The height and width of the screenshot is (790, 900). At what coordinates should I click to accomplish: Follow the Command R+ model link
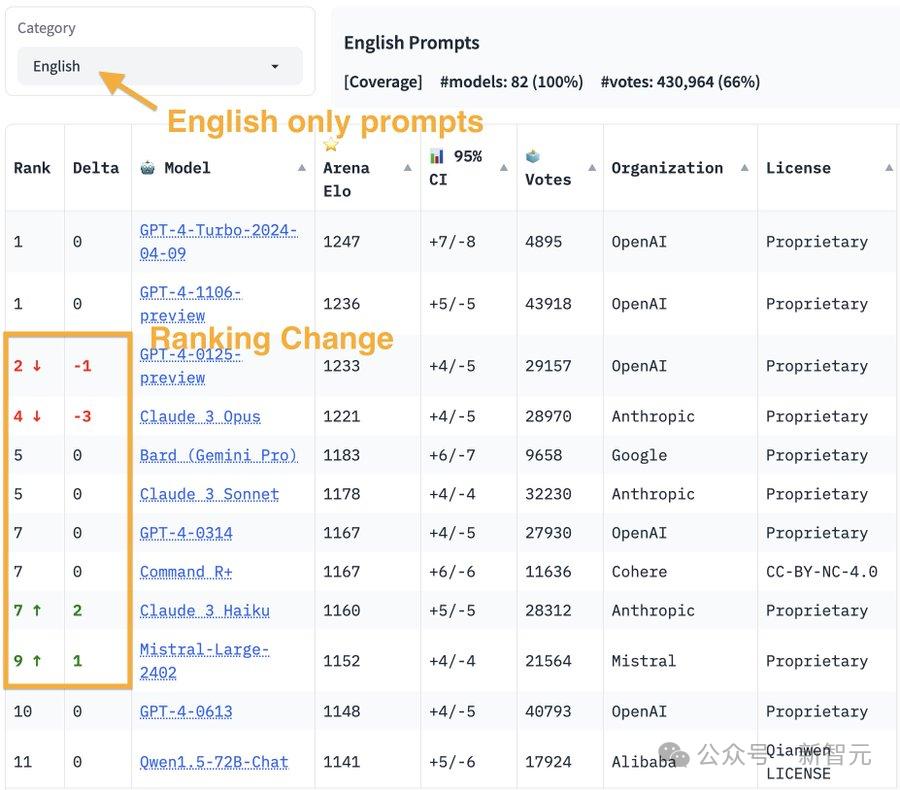[186, 572]
